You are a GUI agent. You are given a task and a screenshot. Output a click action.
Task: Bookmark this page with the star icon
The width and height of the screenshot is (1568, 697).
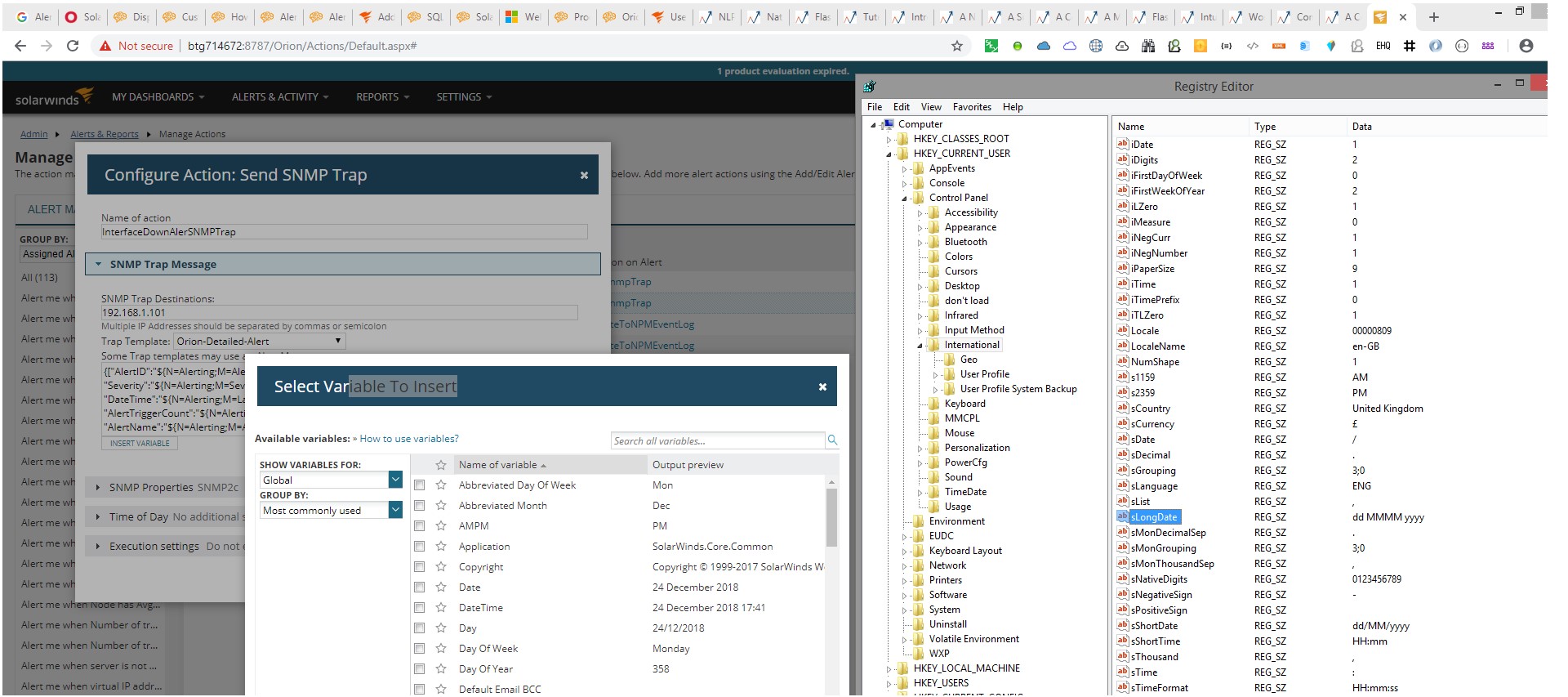click(957, 46)
